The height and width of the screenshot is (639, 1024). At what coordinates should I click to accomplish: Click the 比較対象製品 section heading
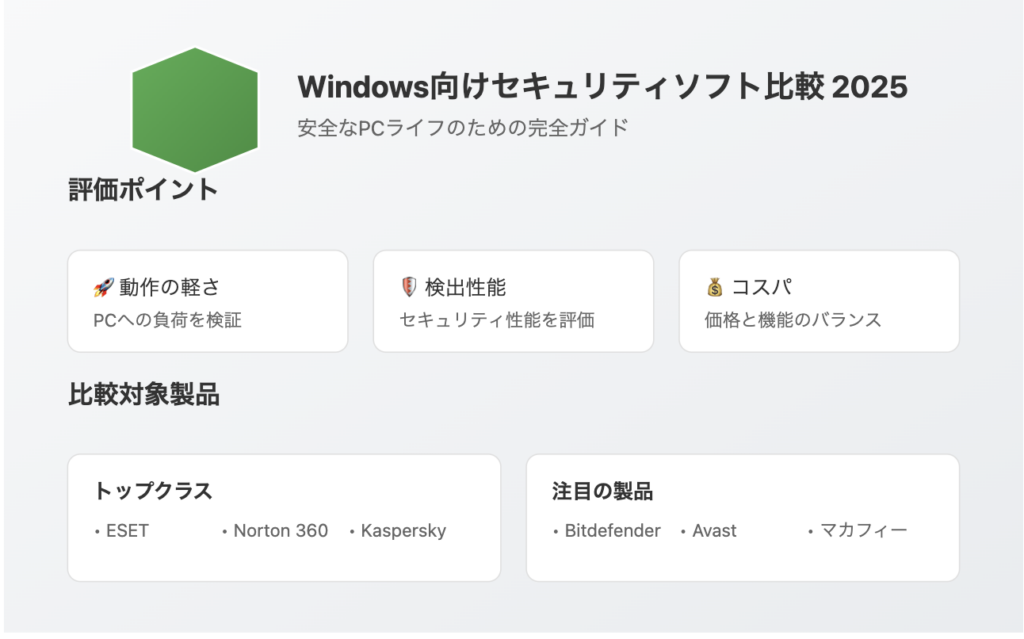coord(144,395)
